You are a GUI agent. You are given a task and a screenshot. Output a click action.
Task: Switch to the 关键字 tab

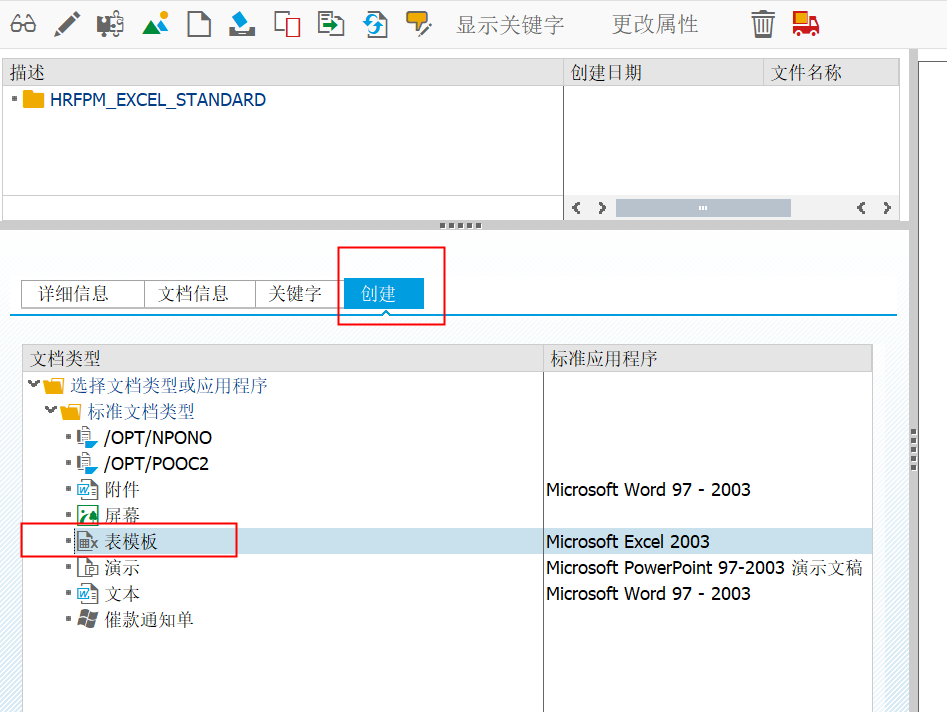(x=299, y=294)
